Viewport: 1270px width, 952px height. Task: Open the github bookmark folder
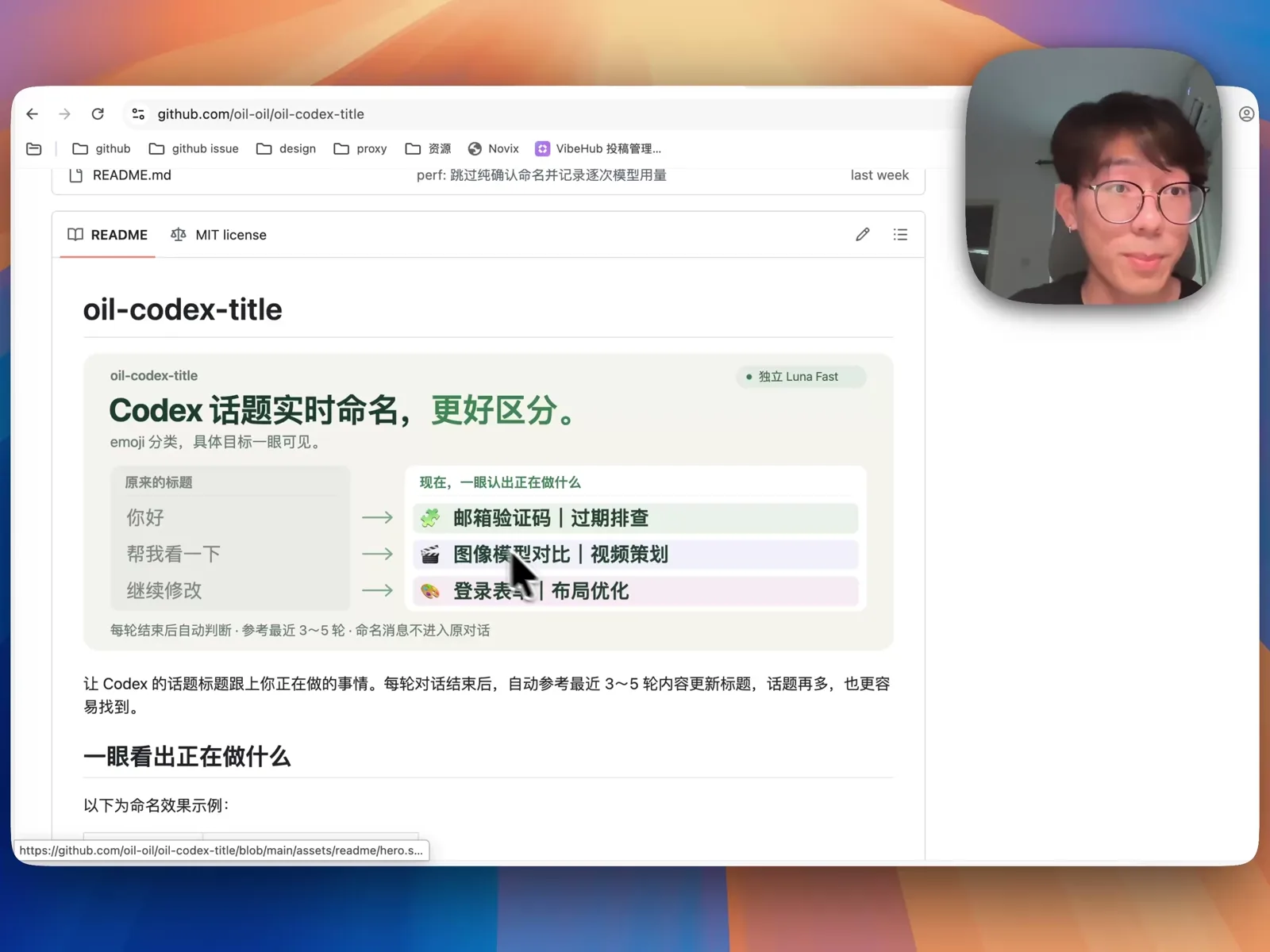[x=102, y=149]
